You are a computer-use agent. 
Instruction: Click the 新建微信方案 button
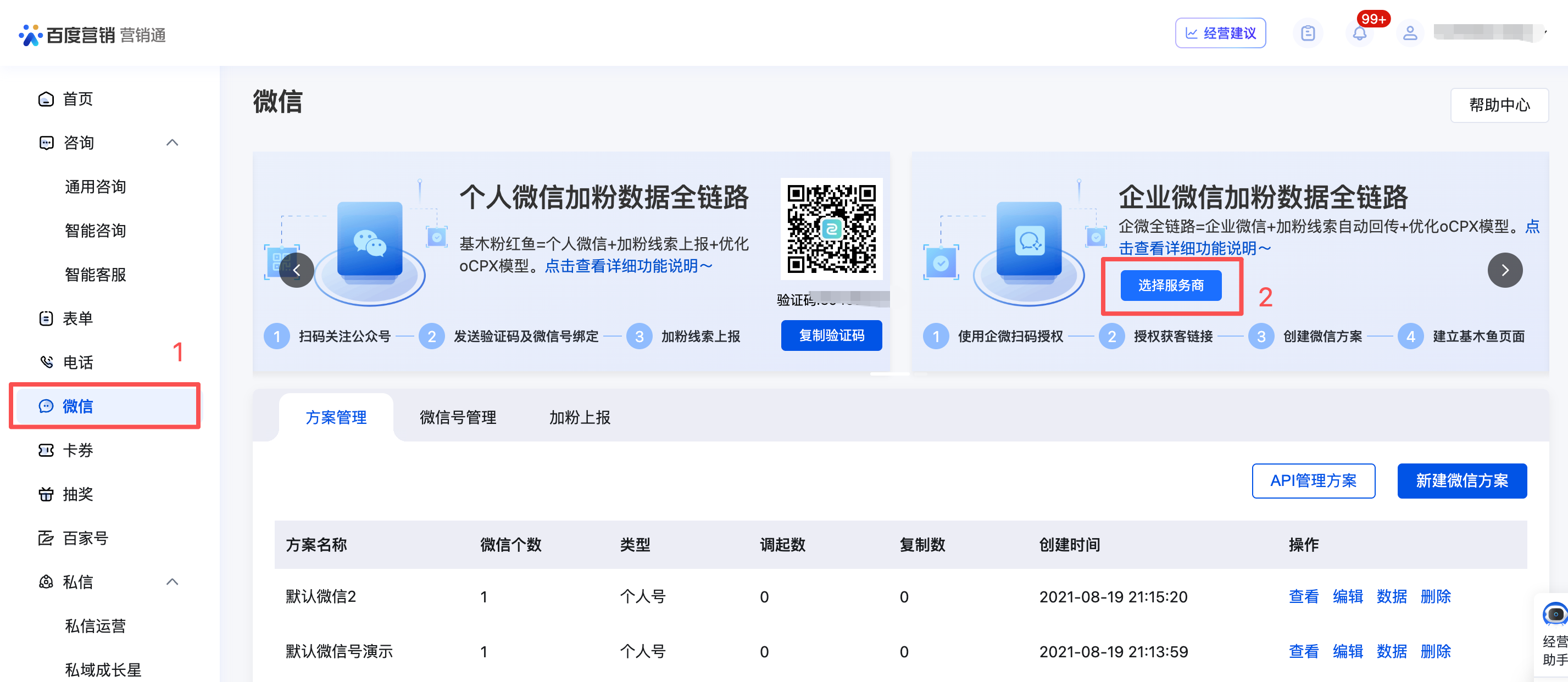click(x=1462, y=481)
